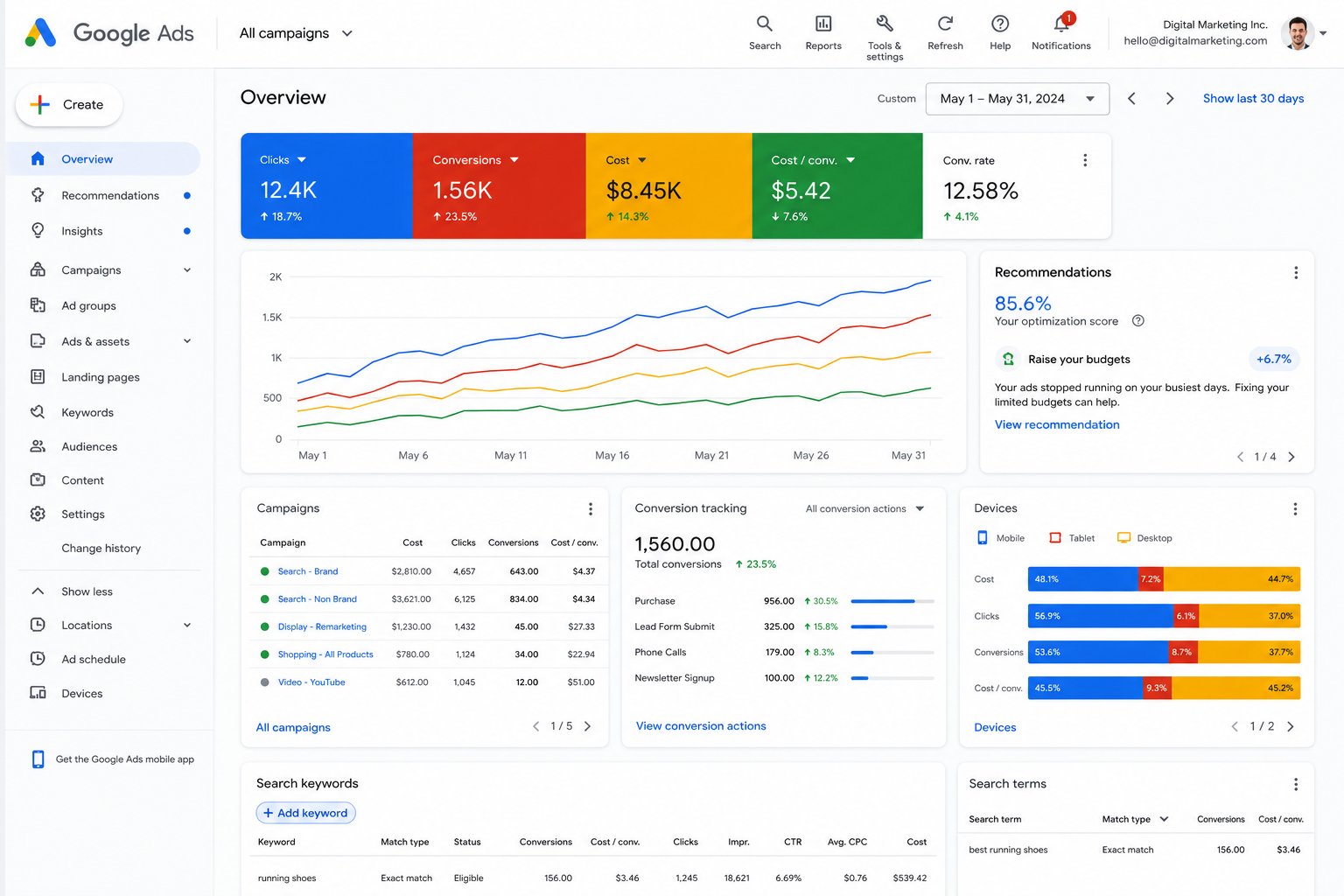Click All campaigns link in Campaigns card

coord(293,728)
